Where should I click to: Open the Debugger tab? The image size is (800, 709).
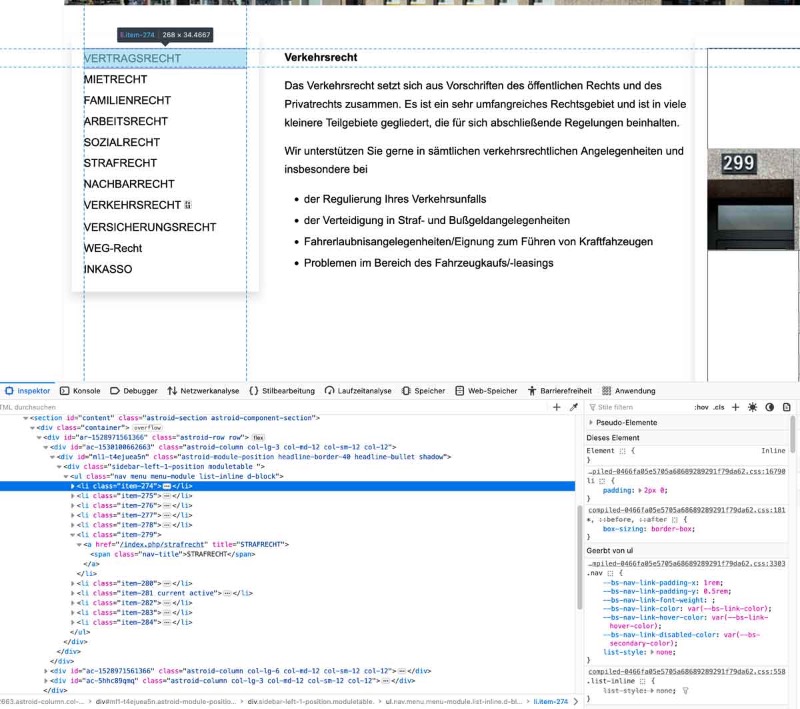[134, 391]
